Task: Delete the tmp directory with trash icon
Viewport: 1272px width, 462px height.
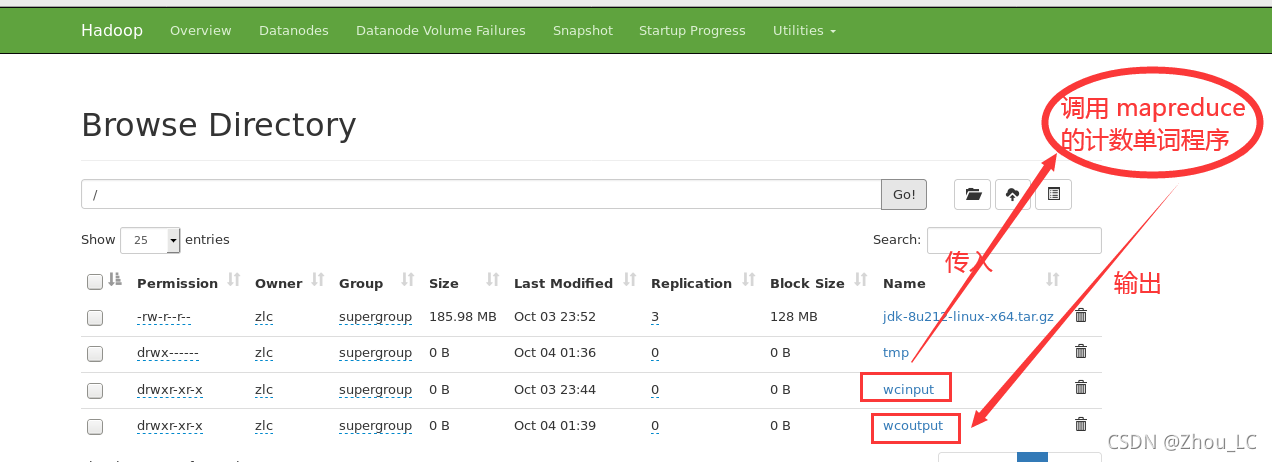Action: coord(1081,352)
